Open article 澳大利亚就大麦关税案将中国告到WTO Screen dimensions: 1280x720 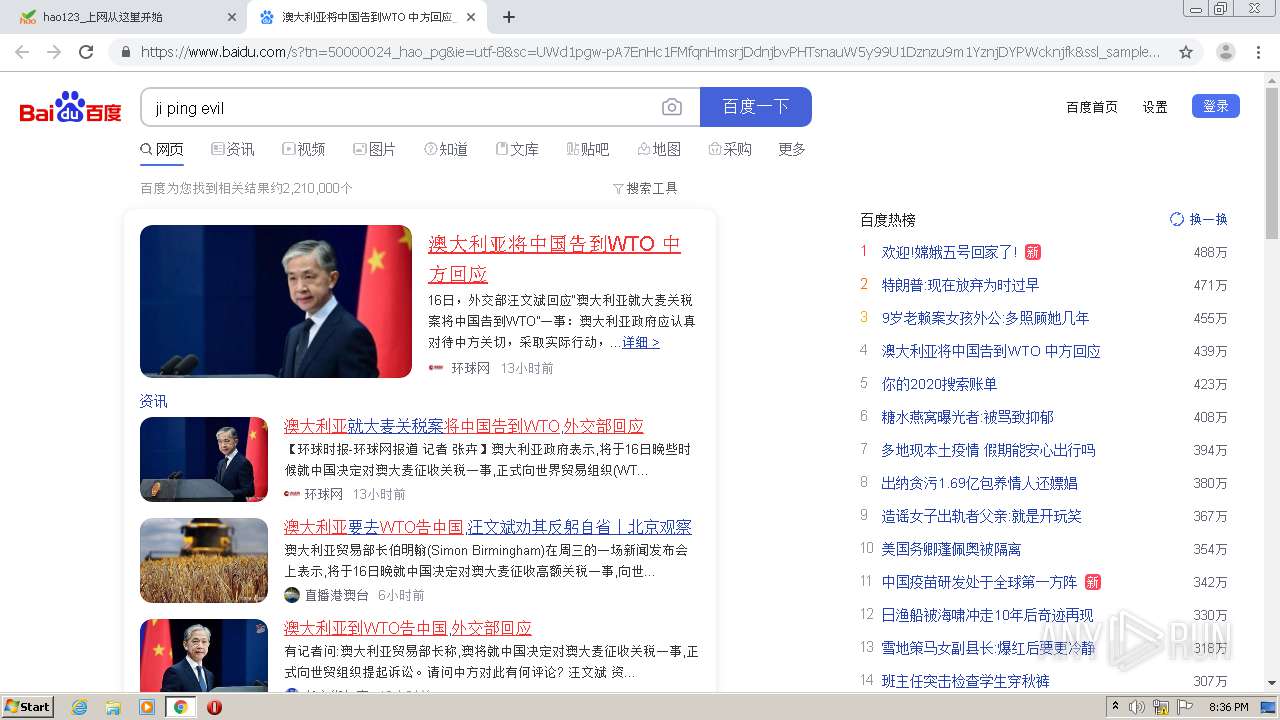464,426
